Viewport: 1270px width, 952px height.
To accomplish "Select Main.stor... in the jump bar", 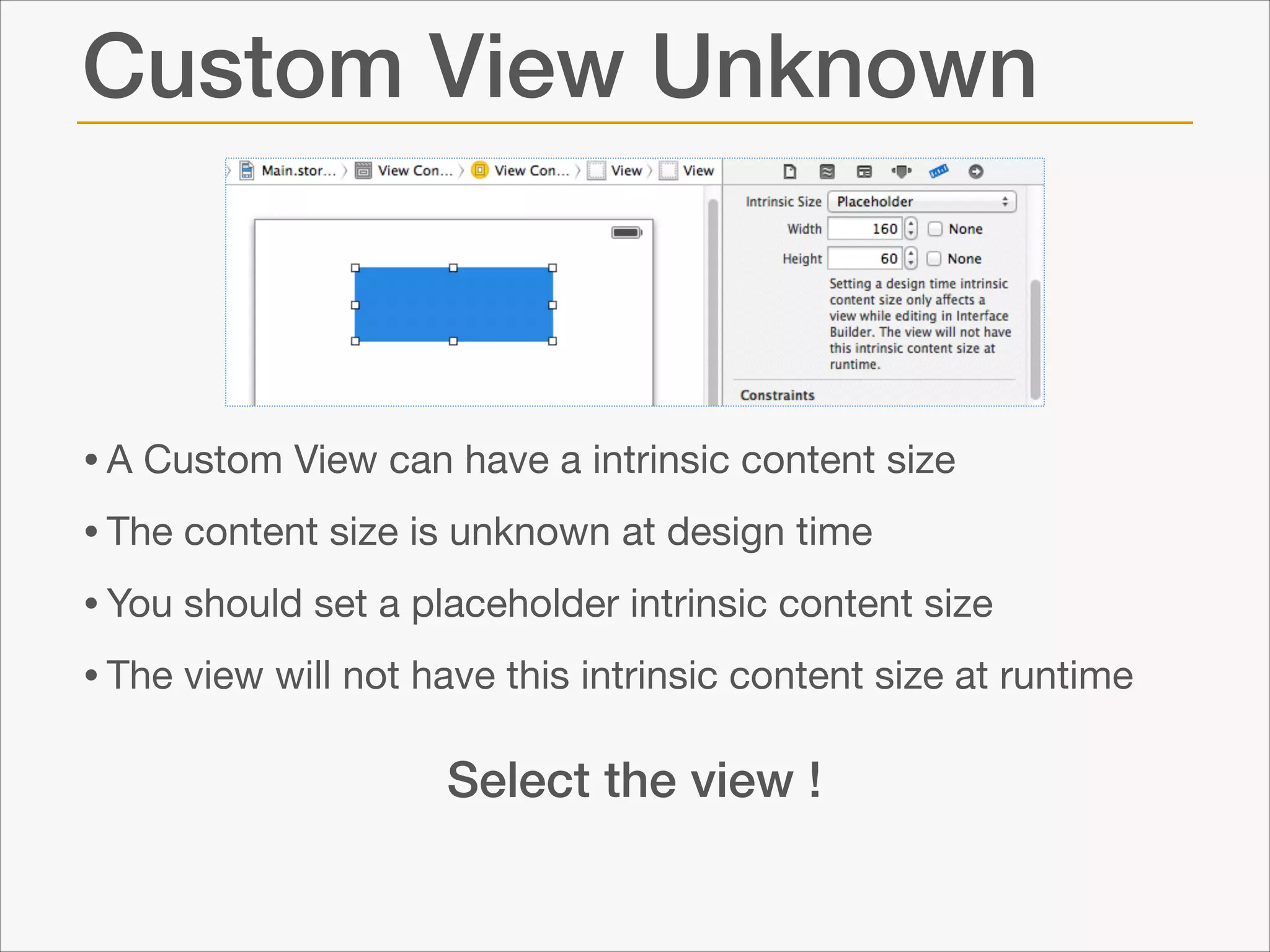I will point(298,170).
